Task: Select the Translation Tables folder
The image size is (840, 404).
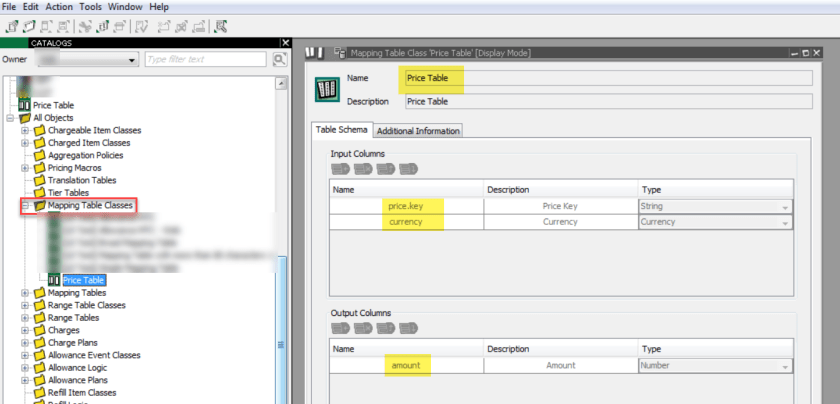Action: click(x=82, y=181)
